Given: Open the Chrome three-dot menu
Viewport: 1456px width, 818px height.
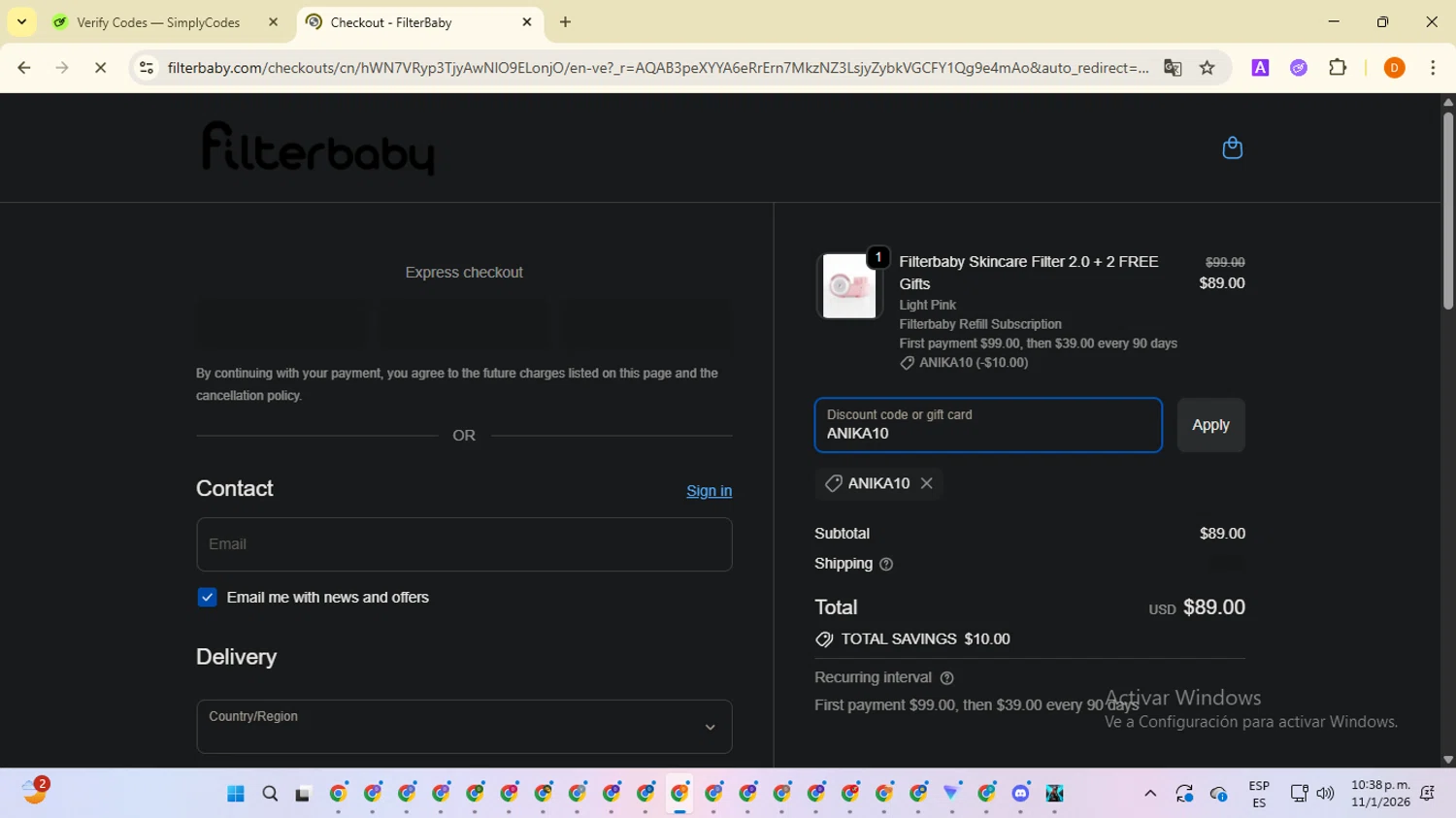Looking at the screenshot, I should [1433, 68].
